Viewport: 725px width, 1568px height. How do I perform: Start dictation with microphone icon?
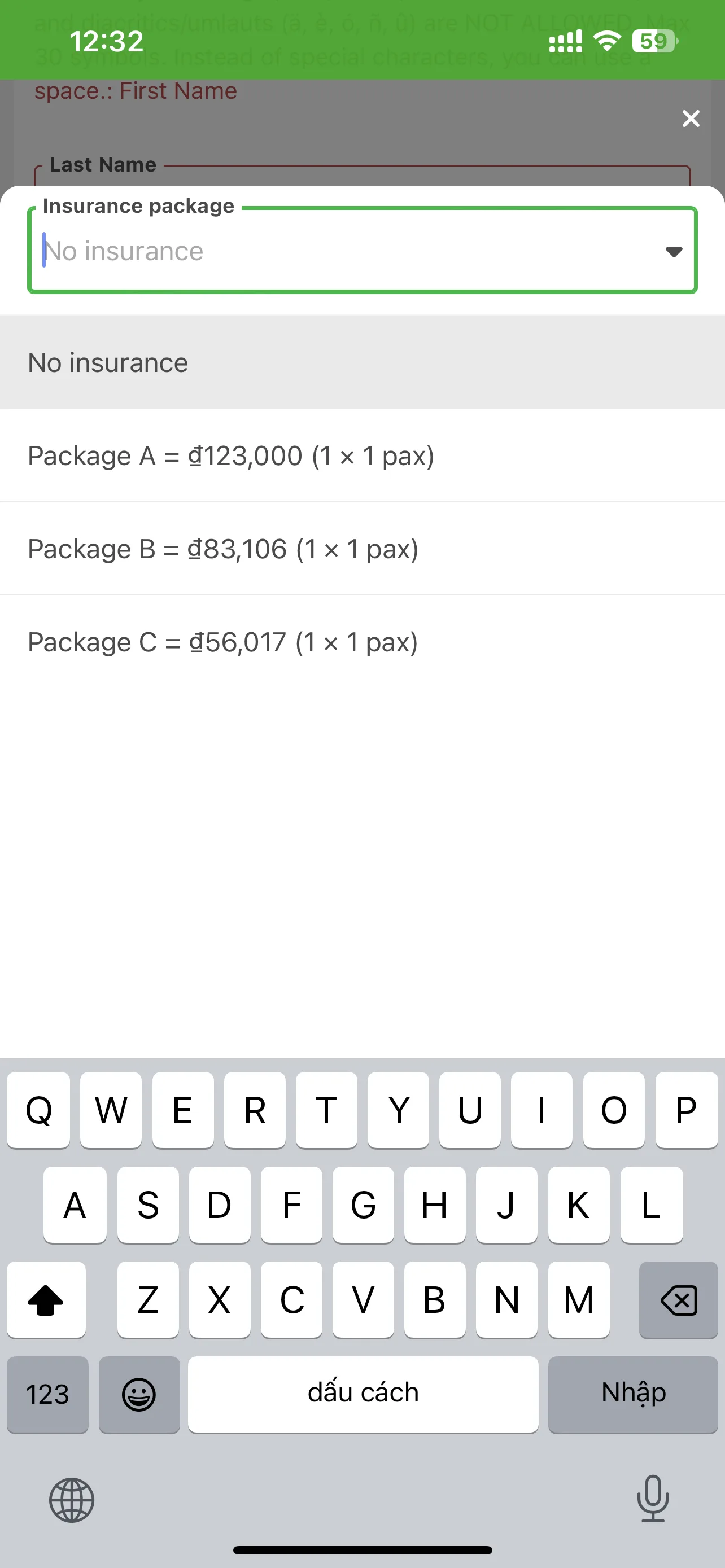click(653, 1499)
